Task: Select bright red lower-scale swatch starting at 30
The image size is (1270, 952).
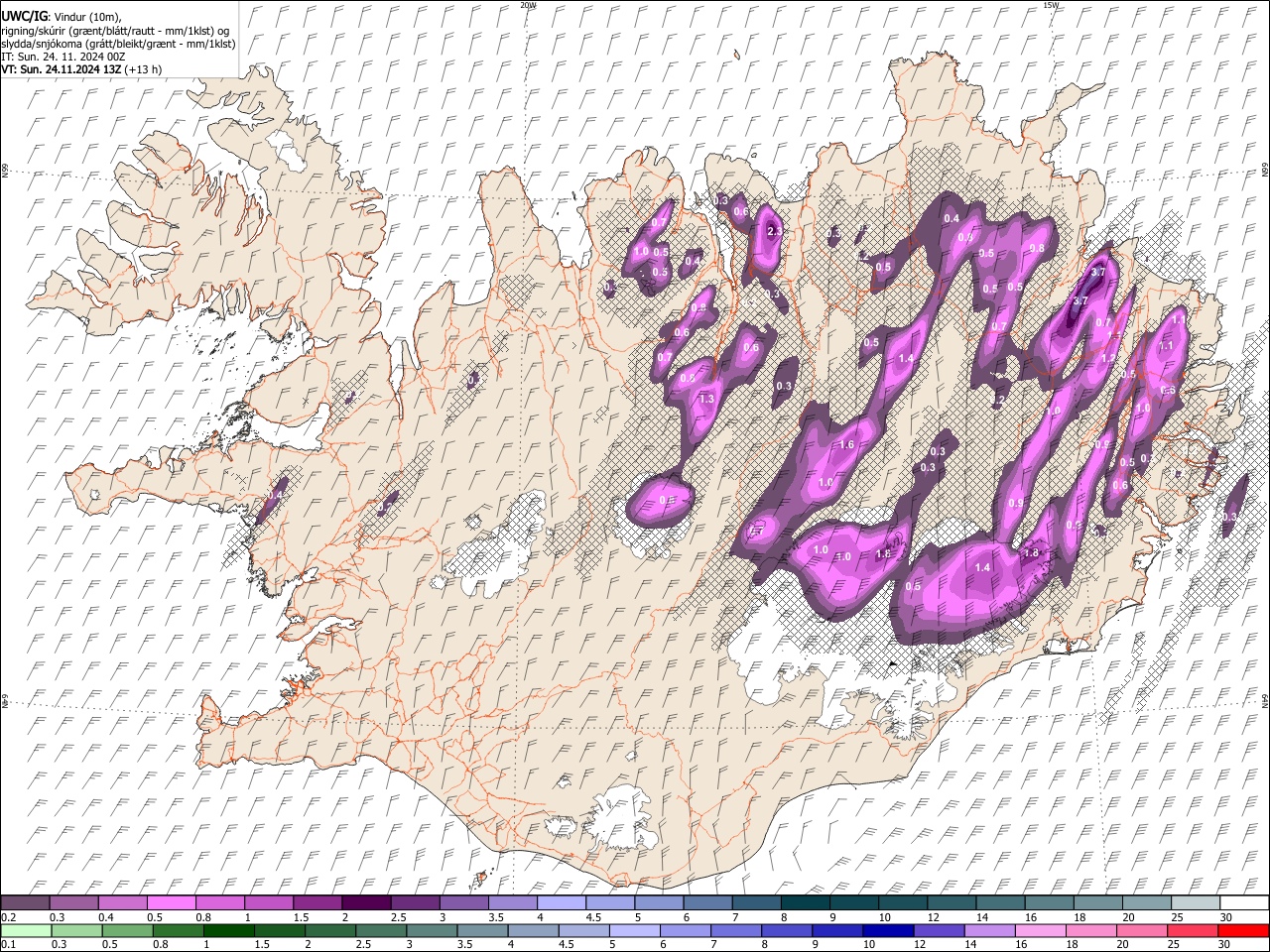Action: pos(1242,930)
